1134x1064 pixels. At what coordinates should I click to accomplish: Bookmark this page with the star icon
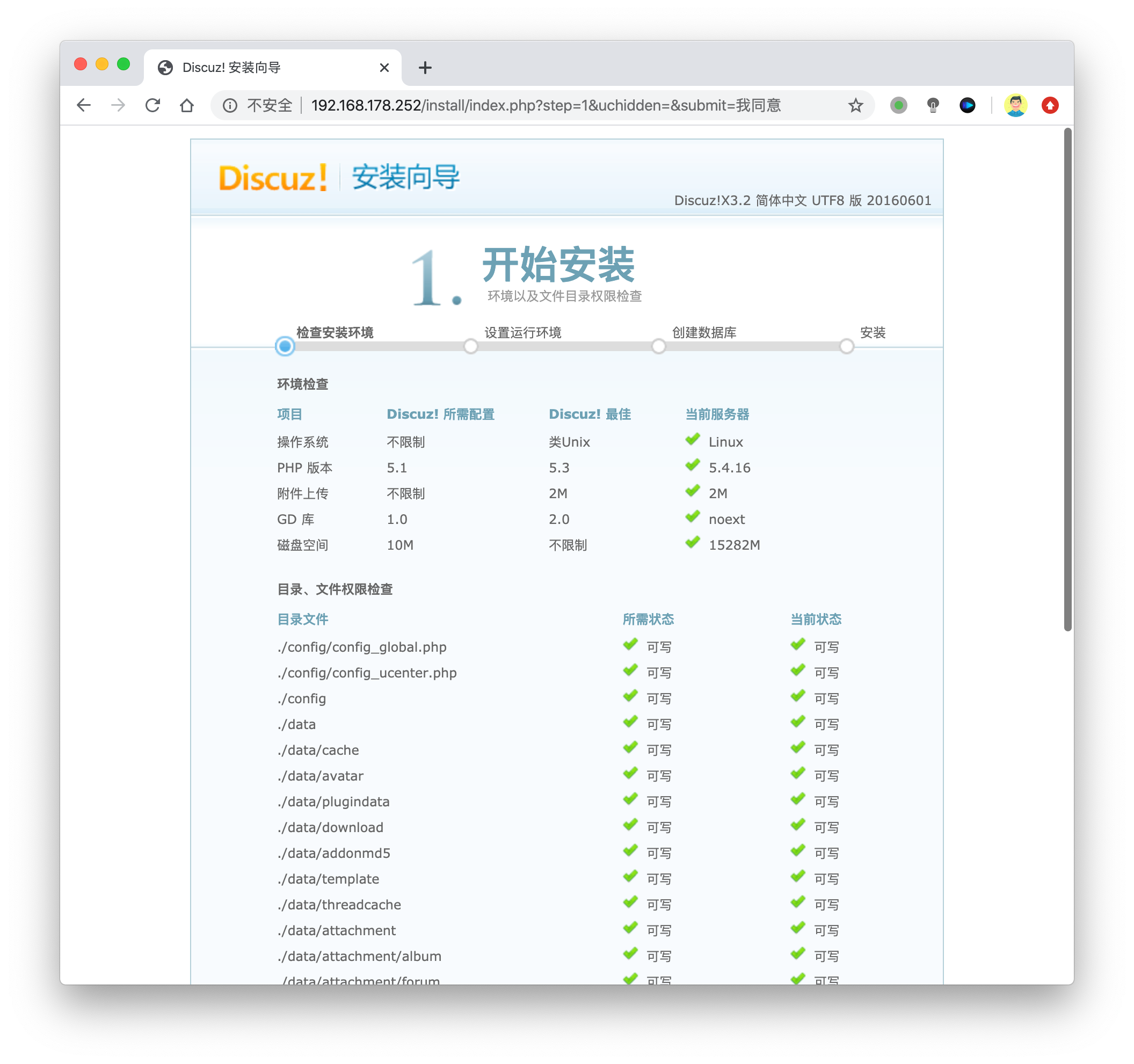855,106
